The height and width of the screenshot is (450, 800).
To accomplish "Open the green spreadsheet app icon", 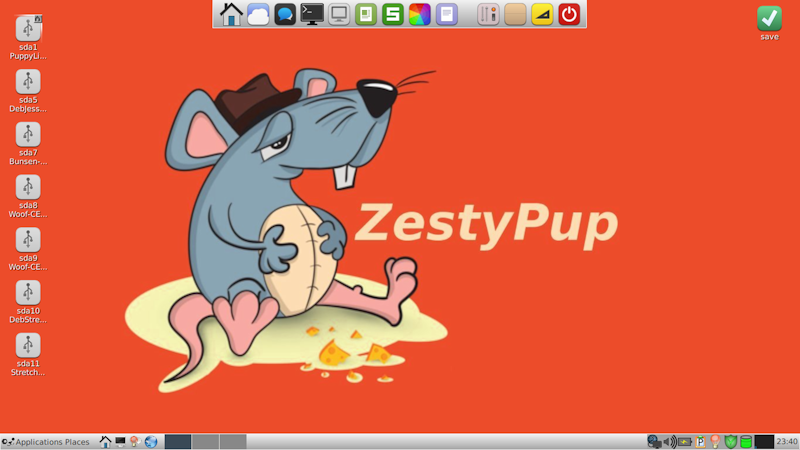I will click(393, 14).
